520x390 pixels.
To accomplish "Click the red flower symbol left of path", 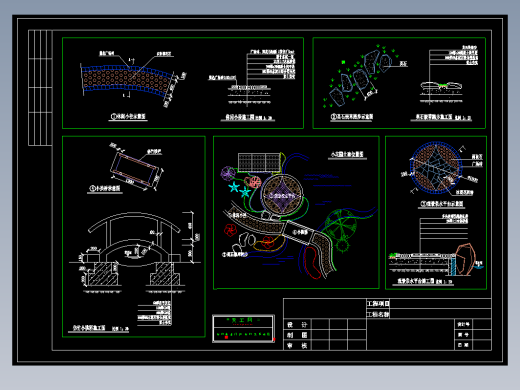I will 230,230.
